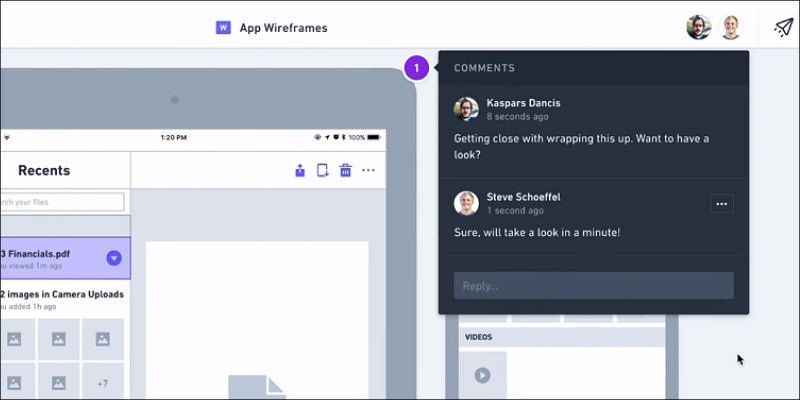Click the 'Sure, will take a look' comment text

[x=537, y=233]
